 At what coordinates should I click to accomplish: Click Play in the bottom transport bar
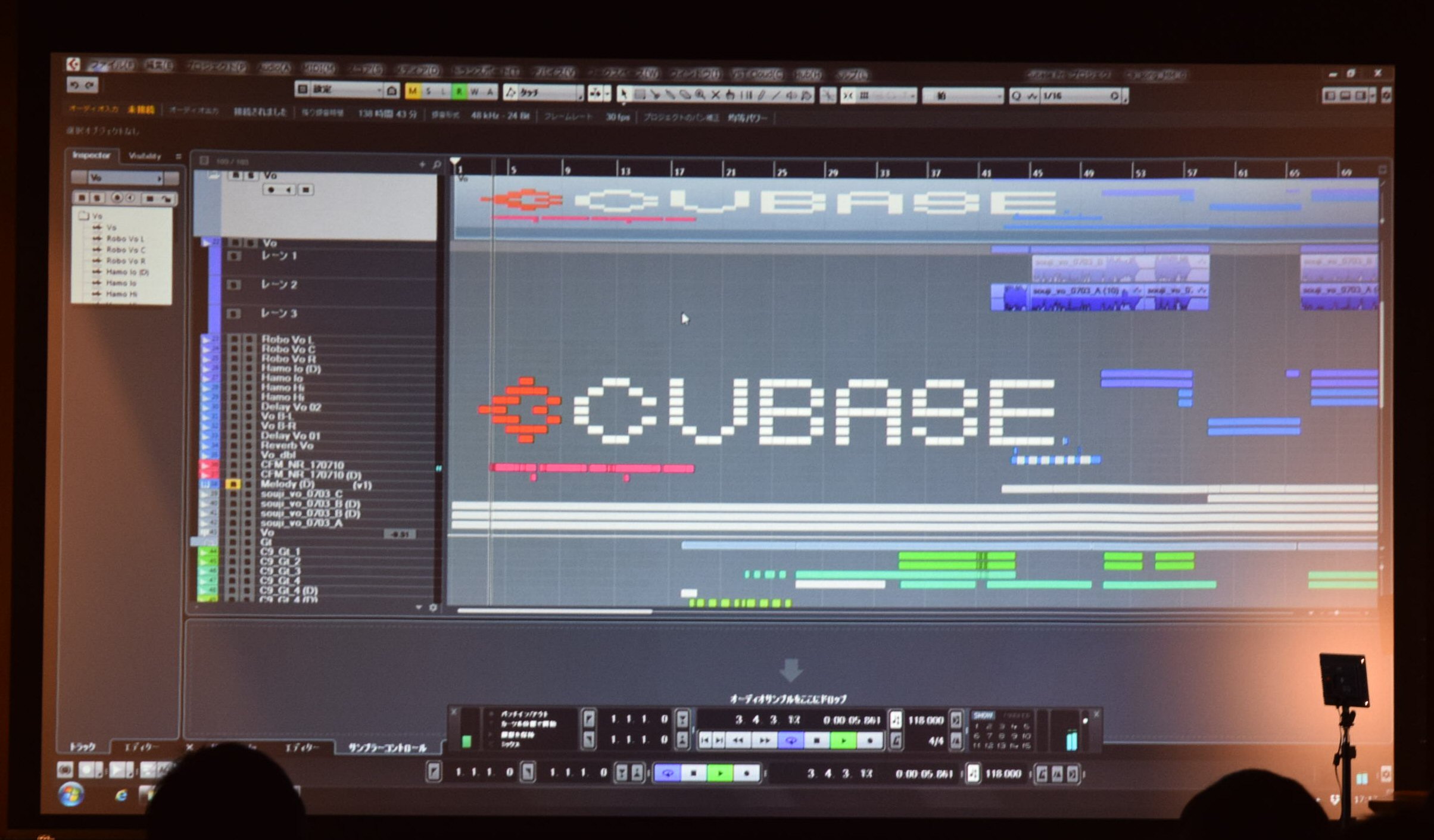720,773
